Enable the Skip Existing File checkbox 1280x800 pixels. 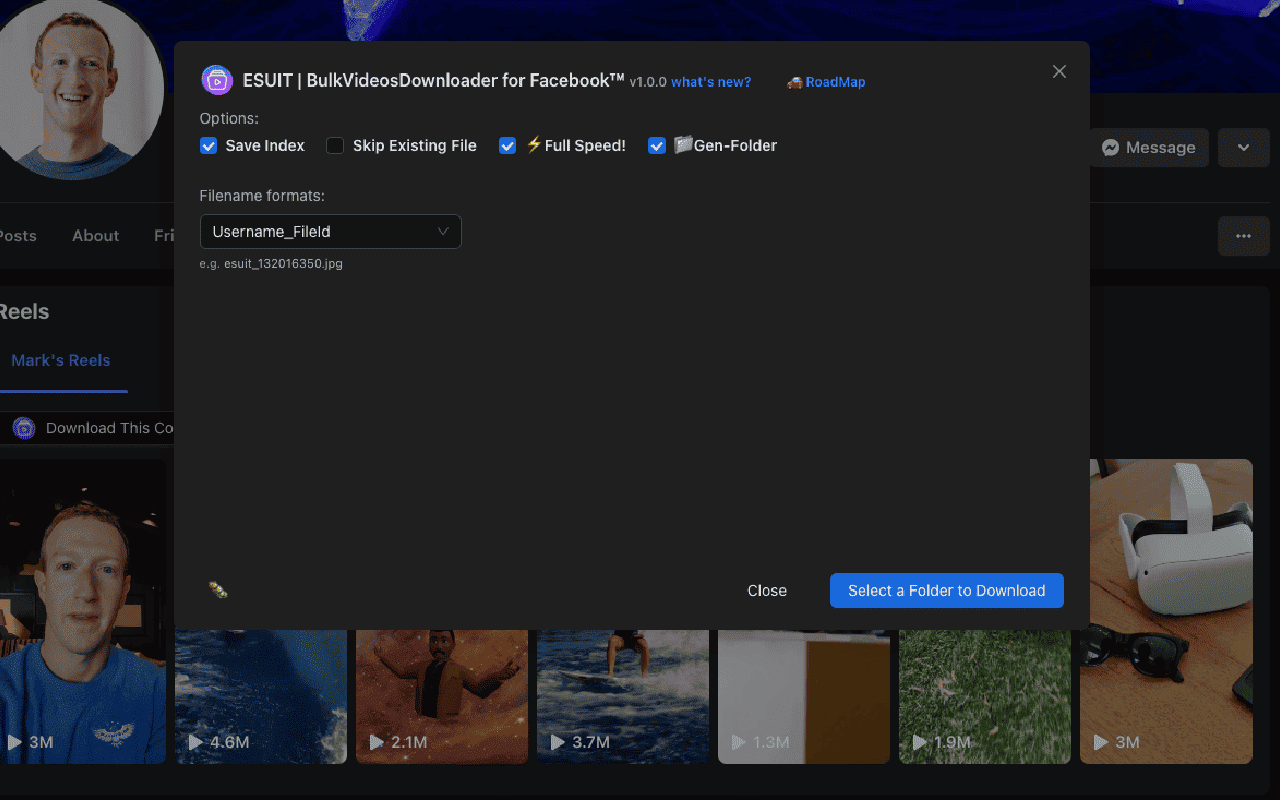click(335, 146)
